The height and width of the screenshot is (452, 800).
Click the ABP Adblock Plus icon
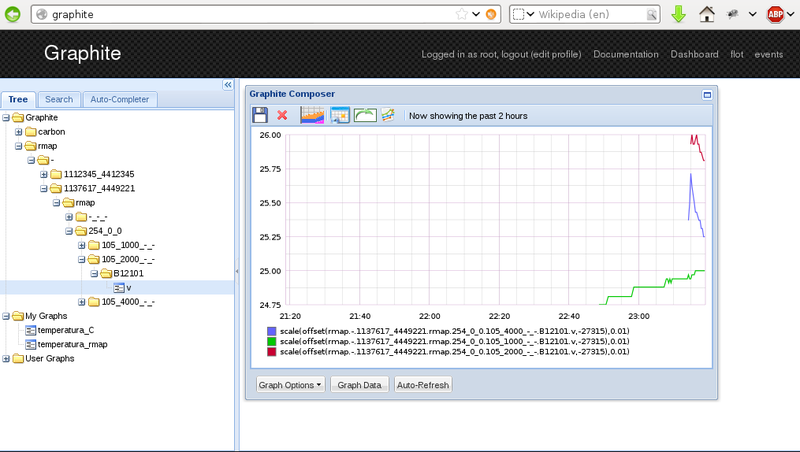776,14
